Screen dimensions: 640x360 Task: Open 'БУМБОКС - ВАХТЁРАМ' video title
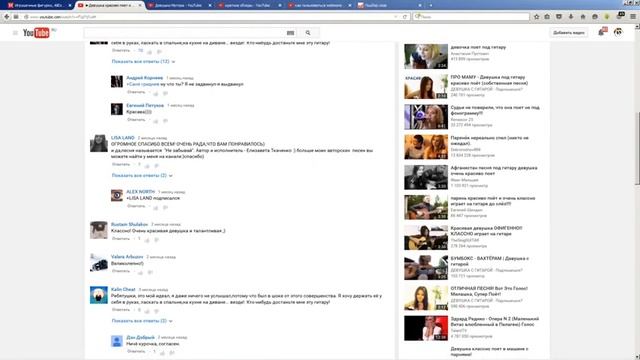click(490, 261)
